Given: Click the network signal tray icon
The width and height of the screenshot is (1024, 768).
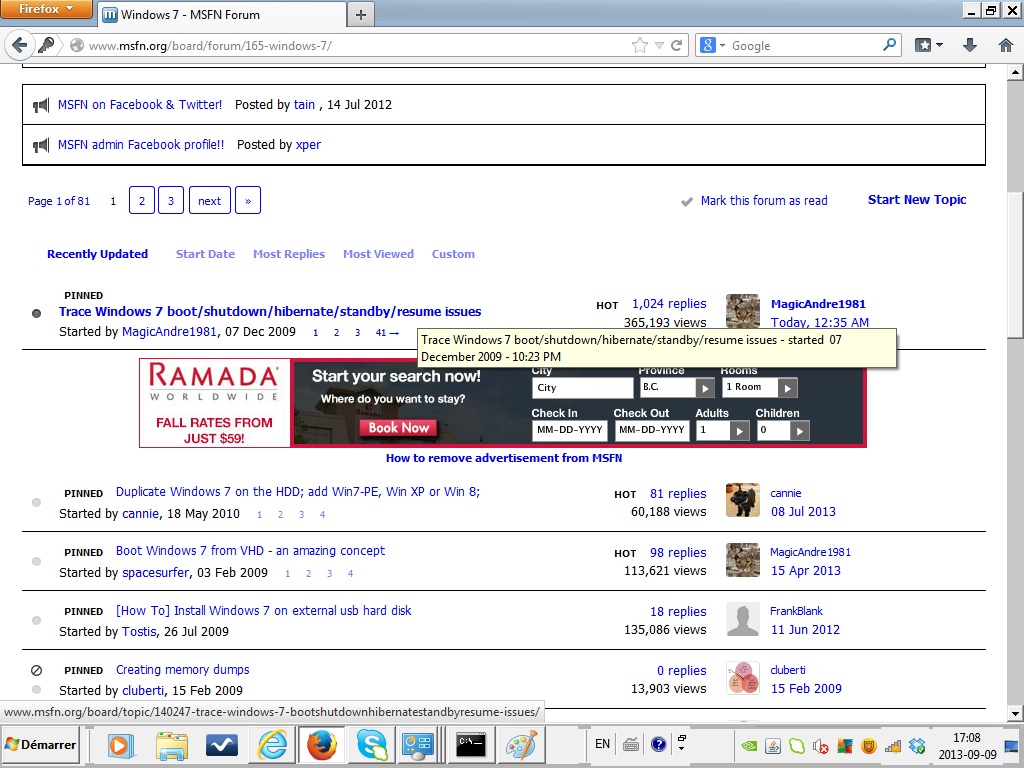Looking at the screenshot, I should 893,745.
